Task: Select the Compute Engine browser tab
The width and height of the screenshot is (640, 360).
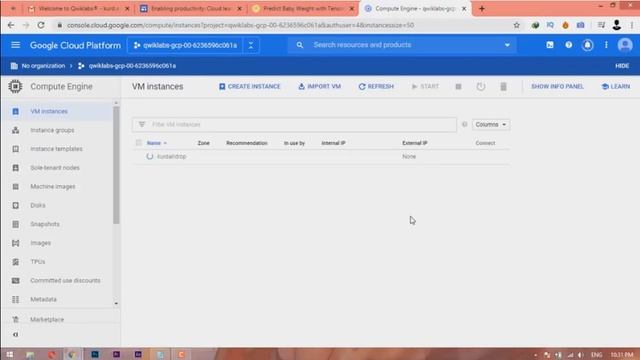Action: pos(415,9)
